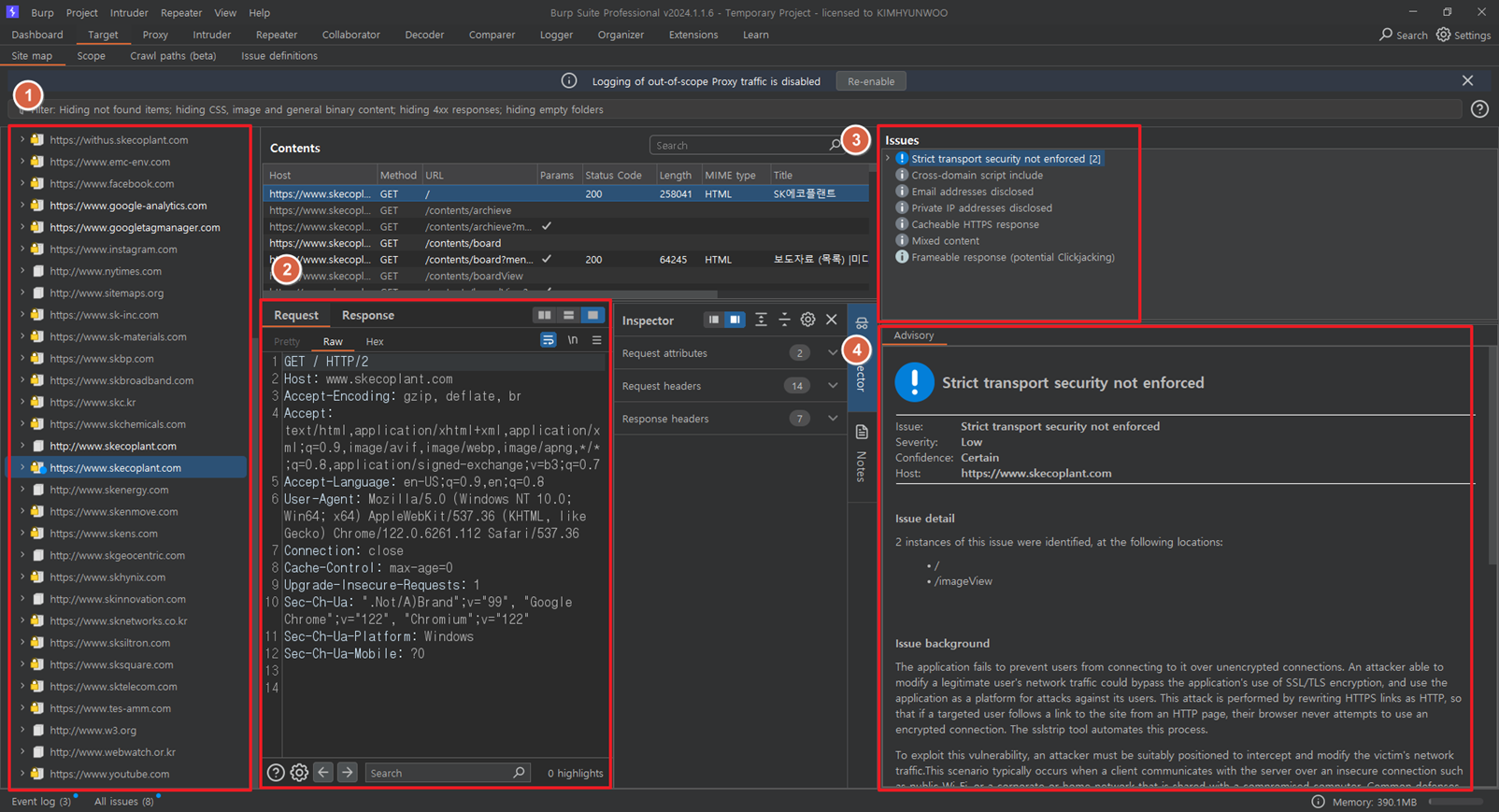This screenshot has height=812, width=1499.
Task: Open the Crawl paths (beta) sub-tab
Action: (173, 56)
